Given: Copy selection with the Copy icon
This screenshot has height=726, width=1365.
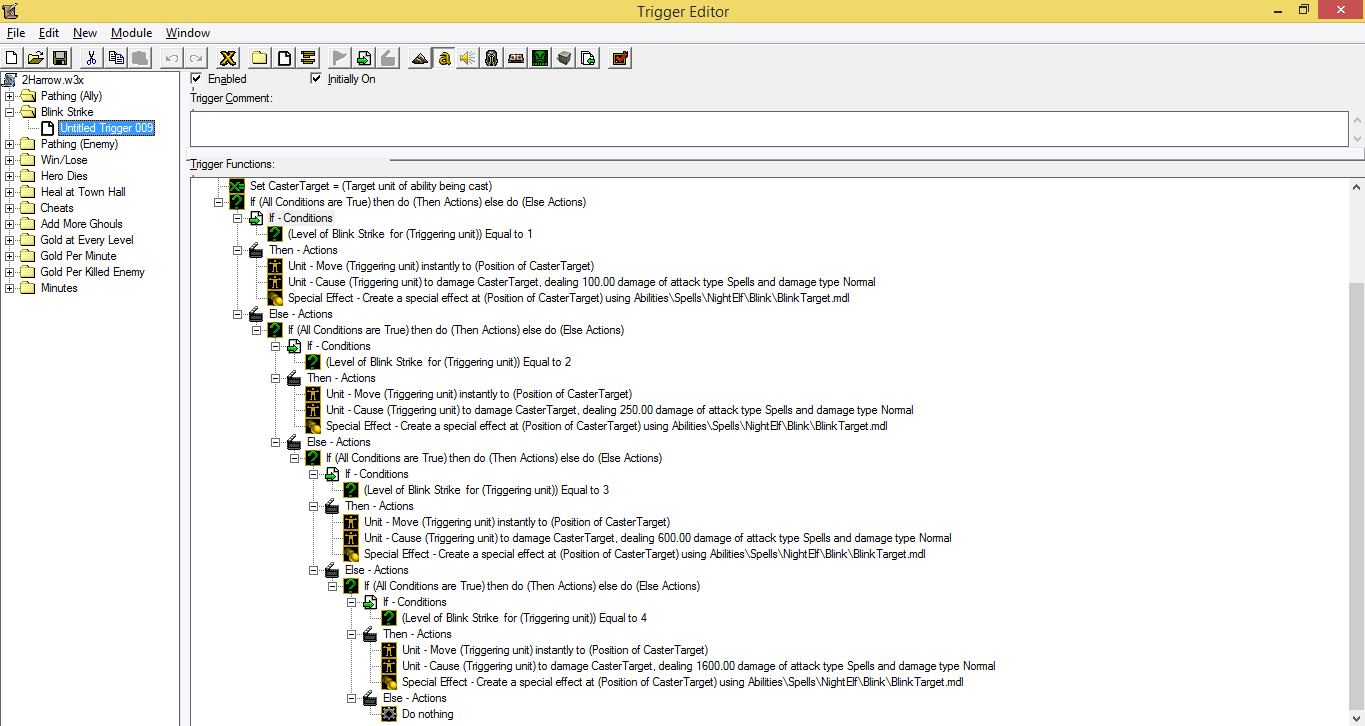Looking at the screenshot, I should click(x=116, y=58).
